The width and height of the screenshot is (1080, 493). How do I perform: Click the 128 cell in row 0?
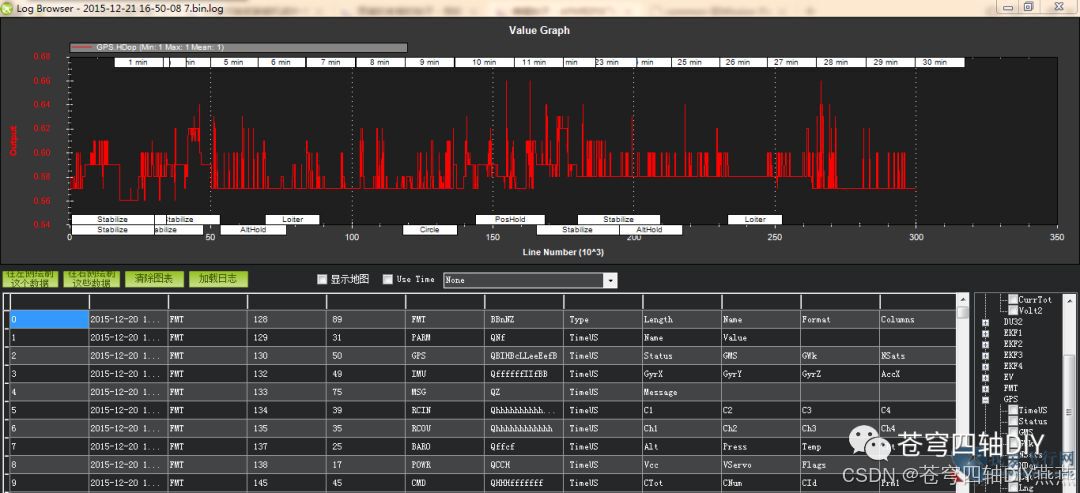287,319
